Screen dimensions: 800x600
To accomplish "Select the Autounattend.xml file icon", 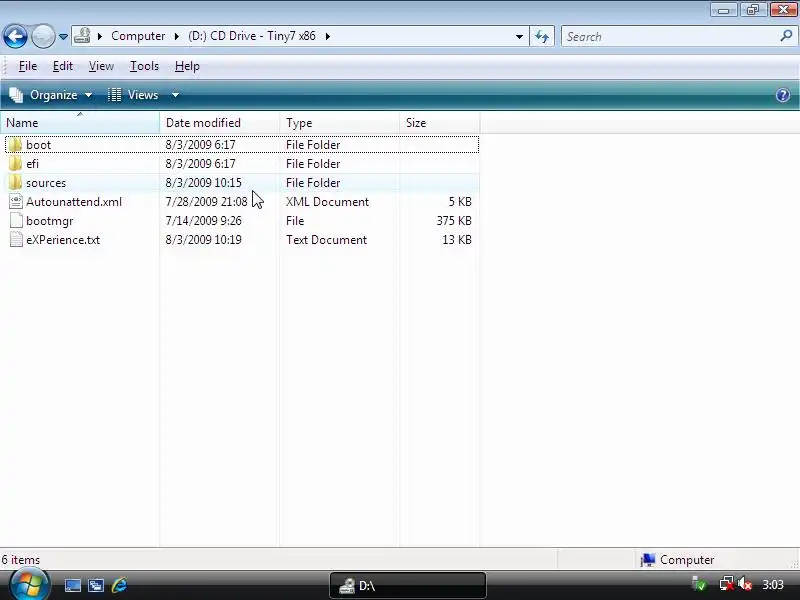I will pos(16,202).
